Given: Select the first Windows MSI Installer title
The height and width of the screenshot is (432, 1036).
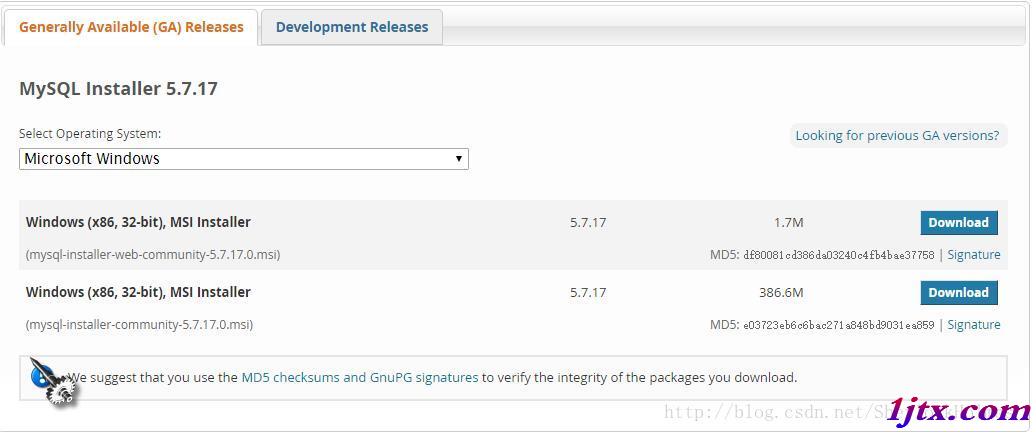Looking at the screenshot, I should click(x=138, y=223).
